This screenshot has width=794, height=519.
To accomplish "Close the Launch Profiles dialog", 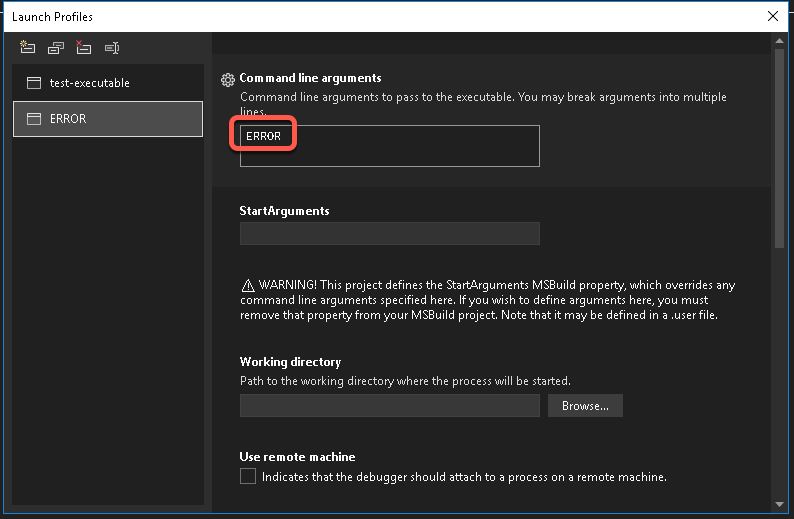I will [x=773, y=16].
